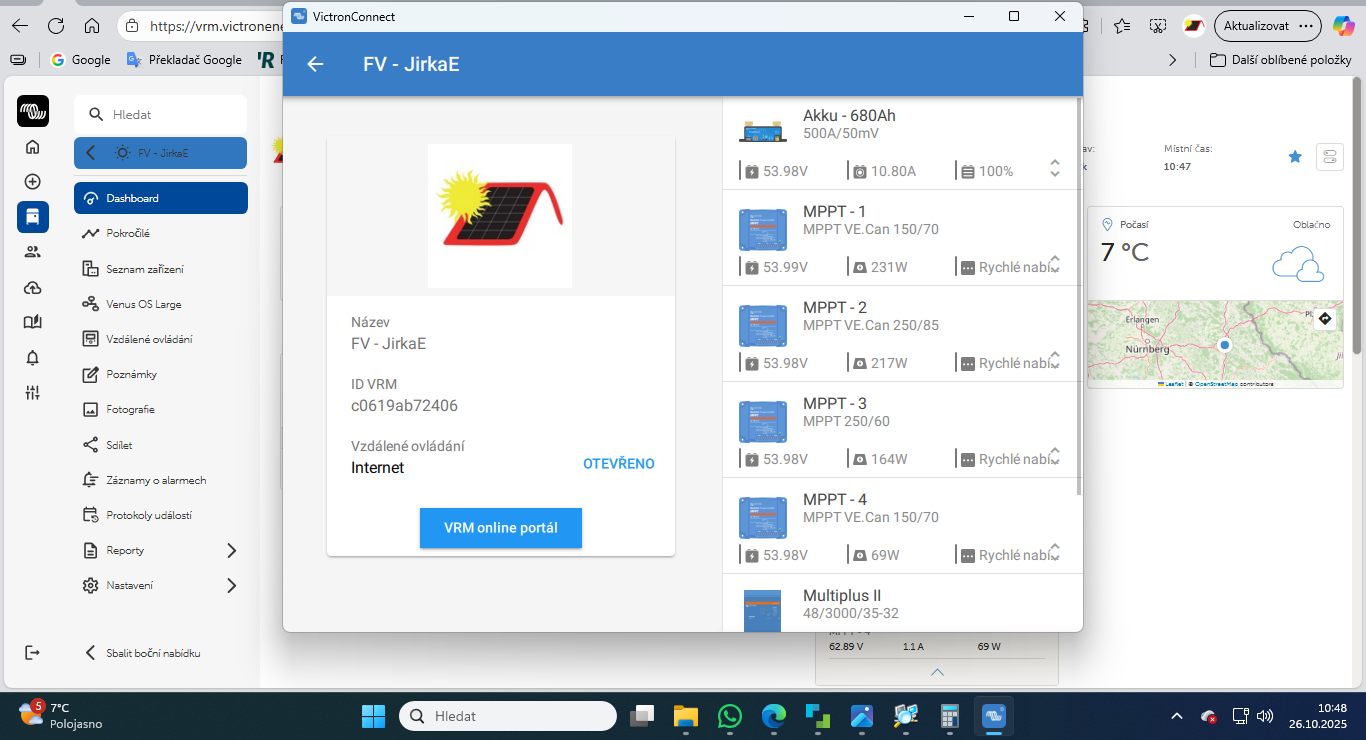This screenshot has height=740, width=1366.
Task: Open the MPPT - 4 charger device icon
Action: [763, 518]
